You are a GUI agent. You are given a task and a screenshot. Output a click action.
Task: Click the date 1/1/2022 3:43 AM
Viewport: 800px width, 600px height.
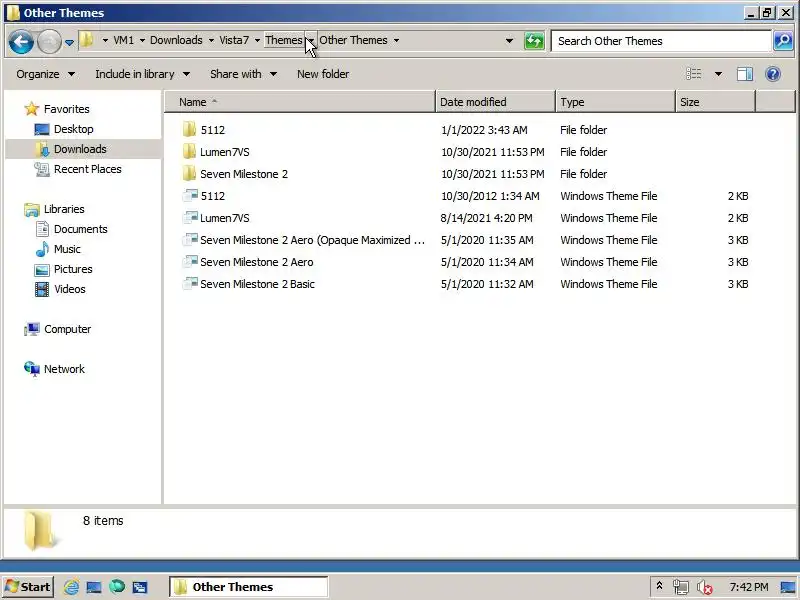(x=484, y=130)
